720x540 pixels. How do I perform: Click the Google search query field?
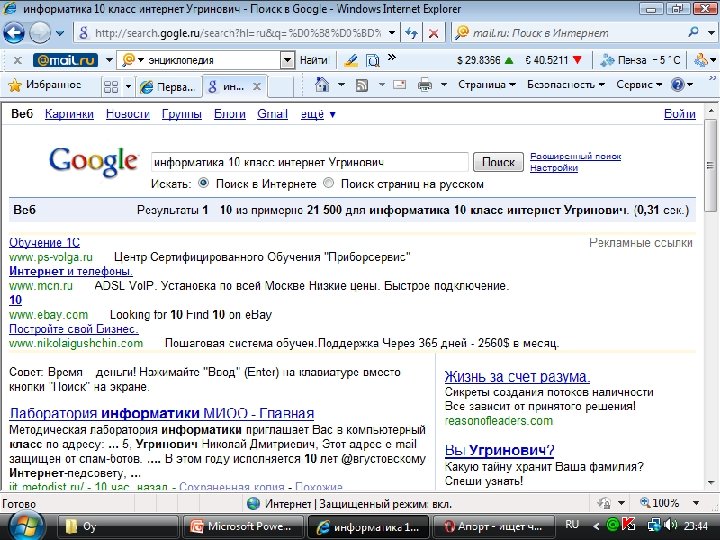(x=309, y=162)
